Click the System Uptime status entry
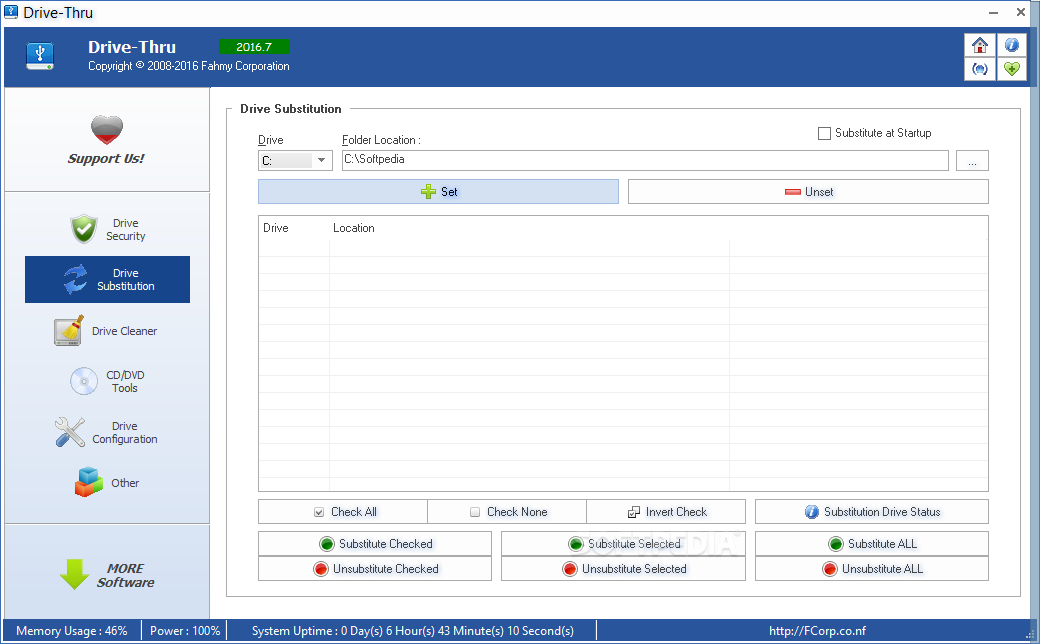1040x644 pixels. (x=413, y=631)
